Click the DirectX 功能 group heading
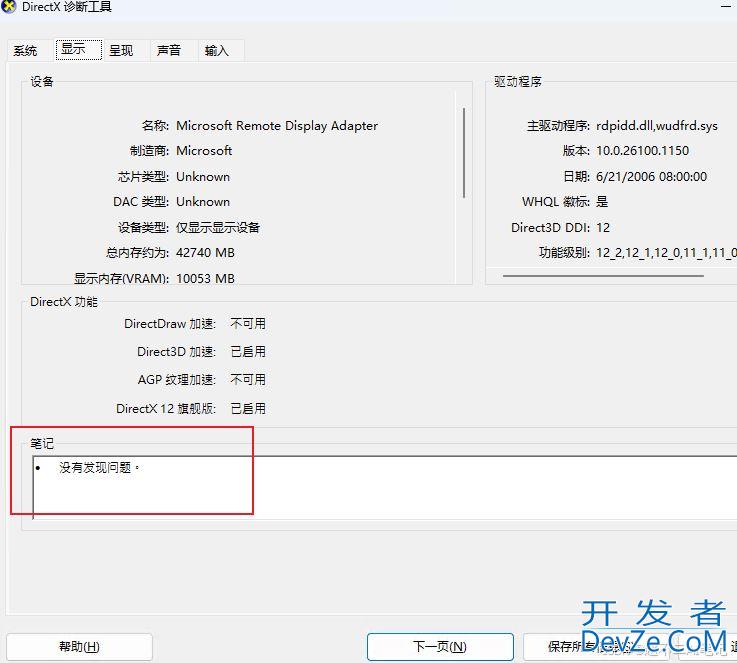Screen dimensions: 737x663 click(x=64, y=302)
